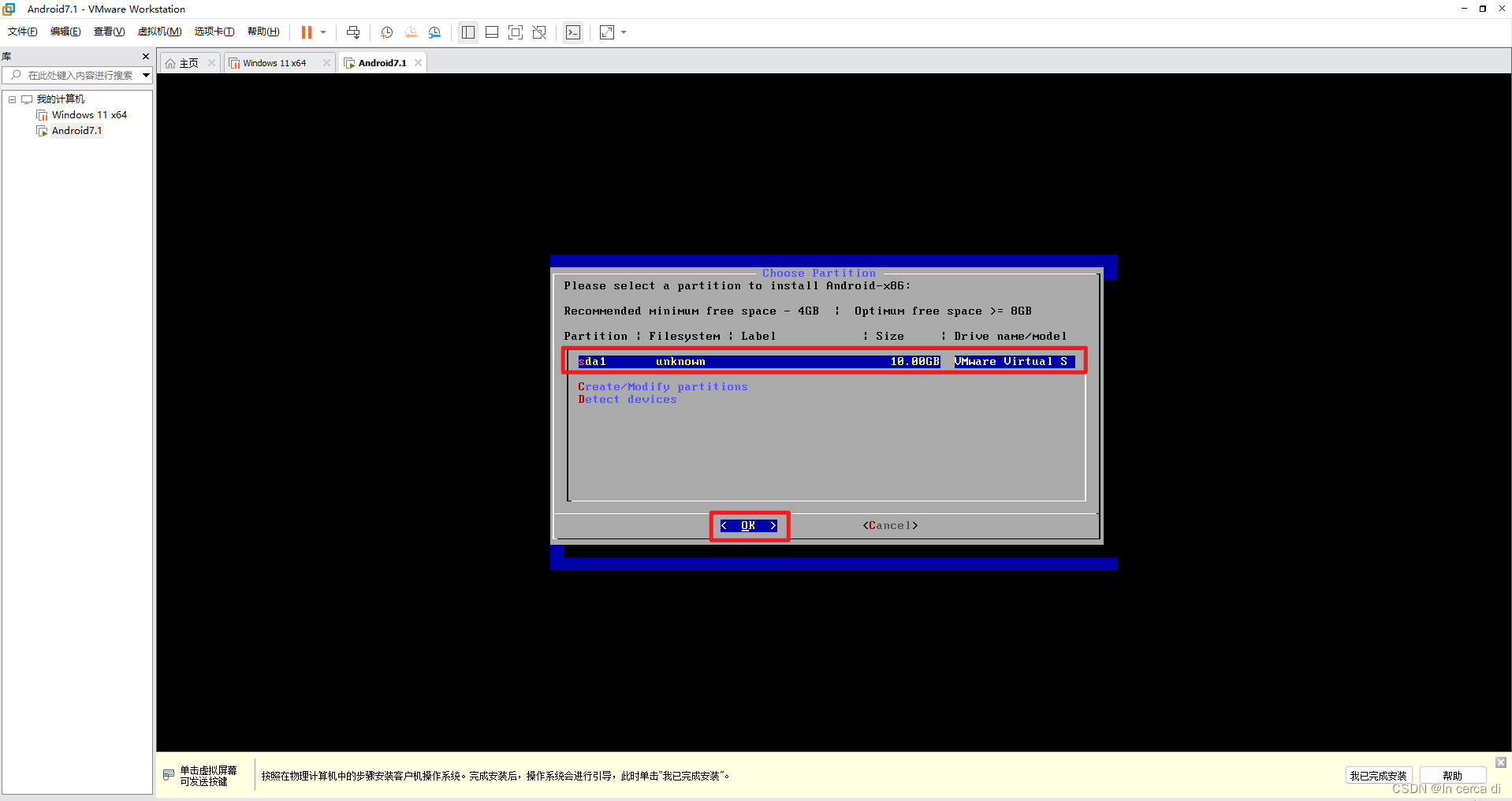Click the Revert to snapshot icon
This screenshot has height=801, width=1512.
click(x=411, y=32)
